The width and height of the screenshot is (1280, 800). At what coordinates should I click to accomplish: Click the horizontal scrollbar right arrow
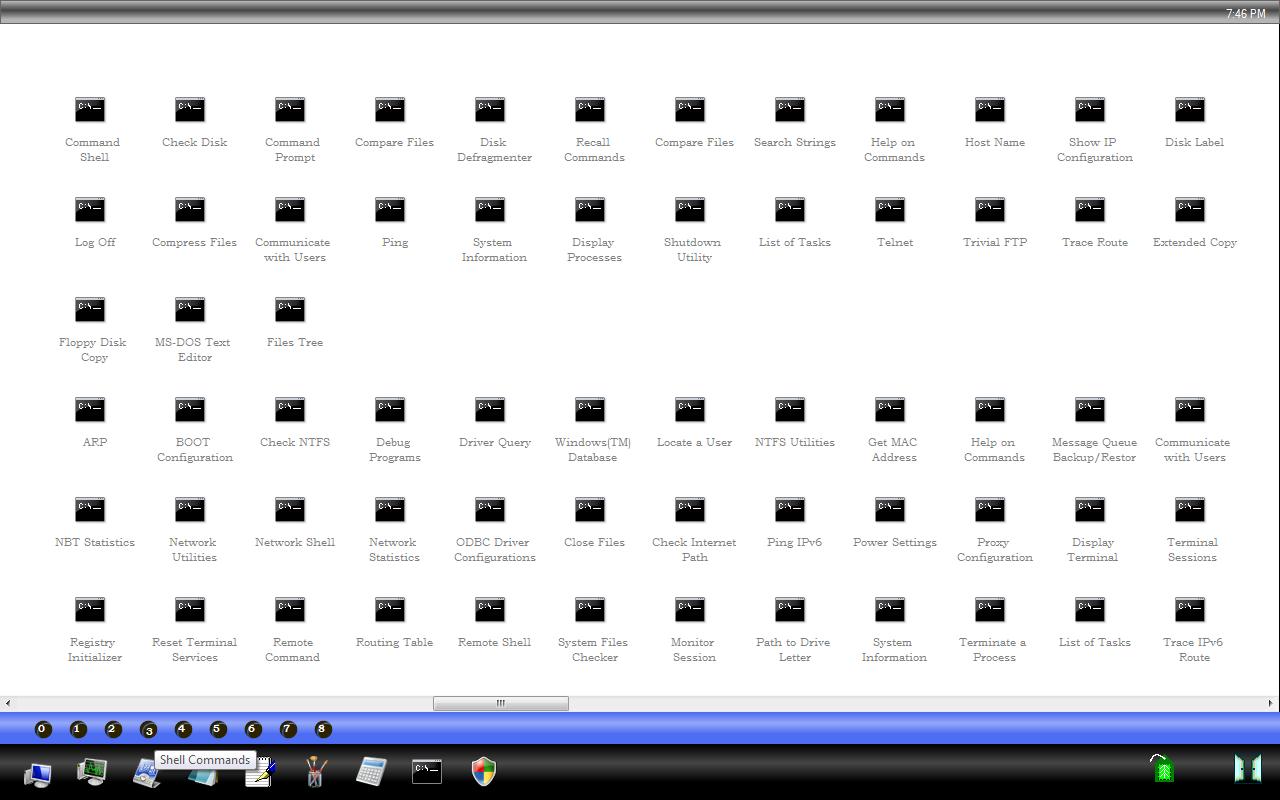coord(1271,703)
